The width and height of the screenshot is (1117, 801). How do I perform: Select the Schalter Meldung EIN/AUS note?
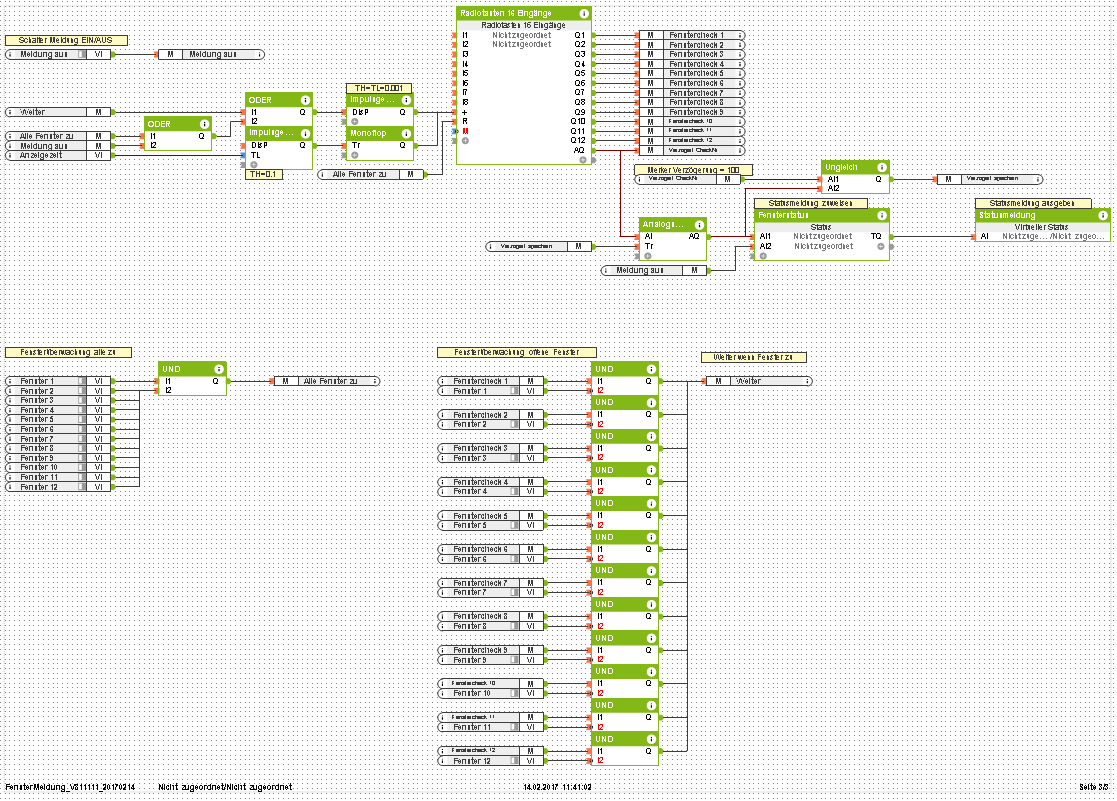coord(66,41)
